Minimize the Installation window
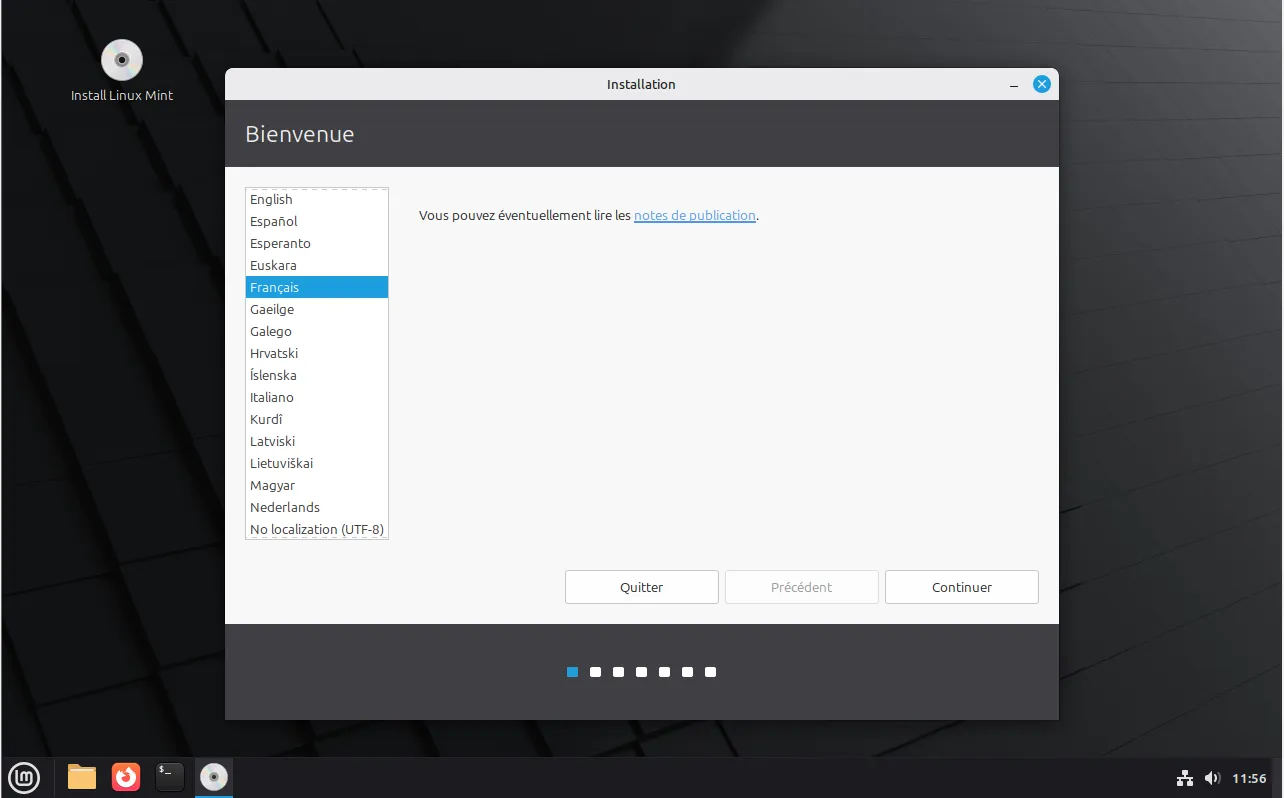1284x798 pixels. tap(1014, 85)
